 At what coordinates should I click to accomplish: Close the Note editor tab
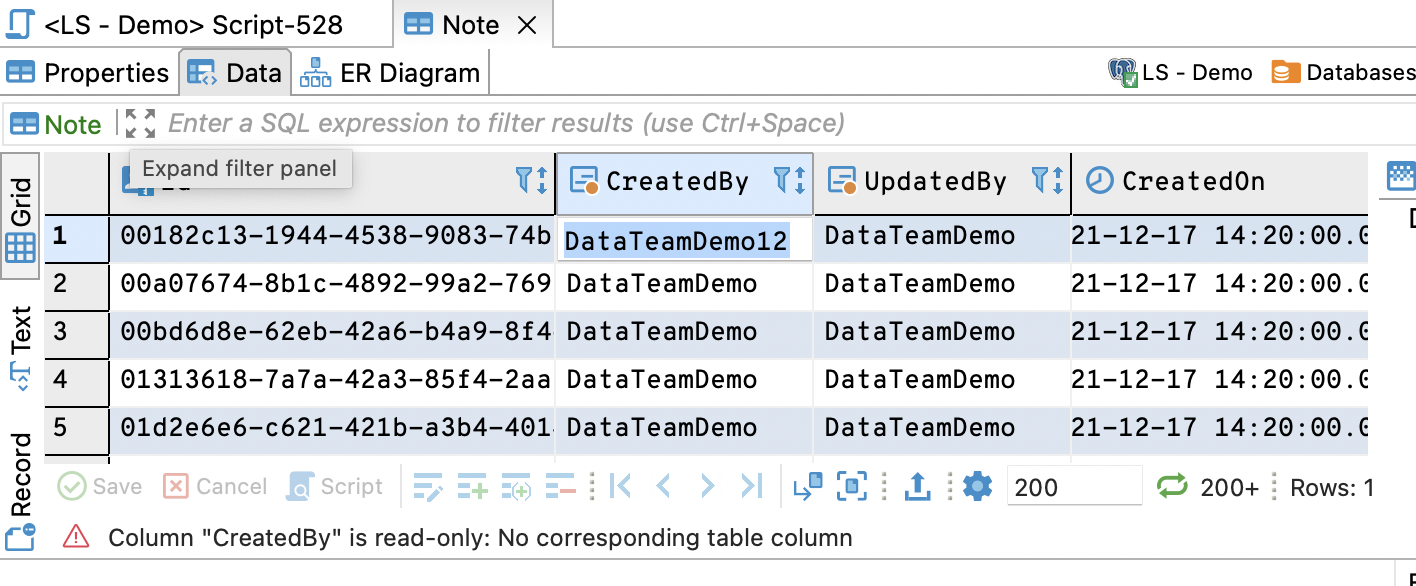[529, 26]
